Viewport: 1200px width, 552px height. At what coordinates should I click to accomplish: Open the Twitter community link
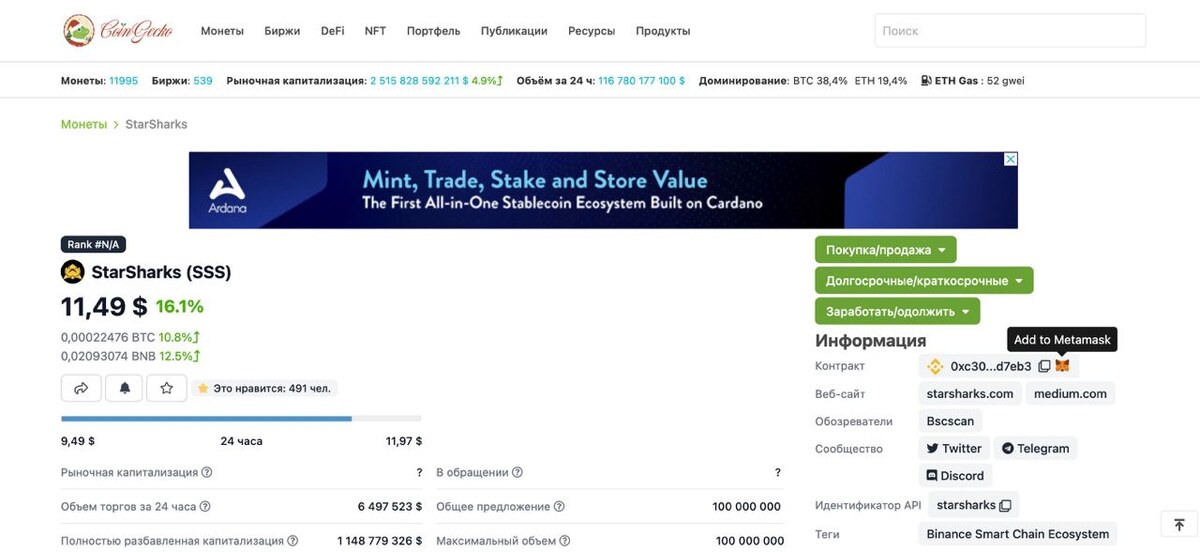954,449
